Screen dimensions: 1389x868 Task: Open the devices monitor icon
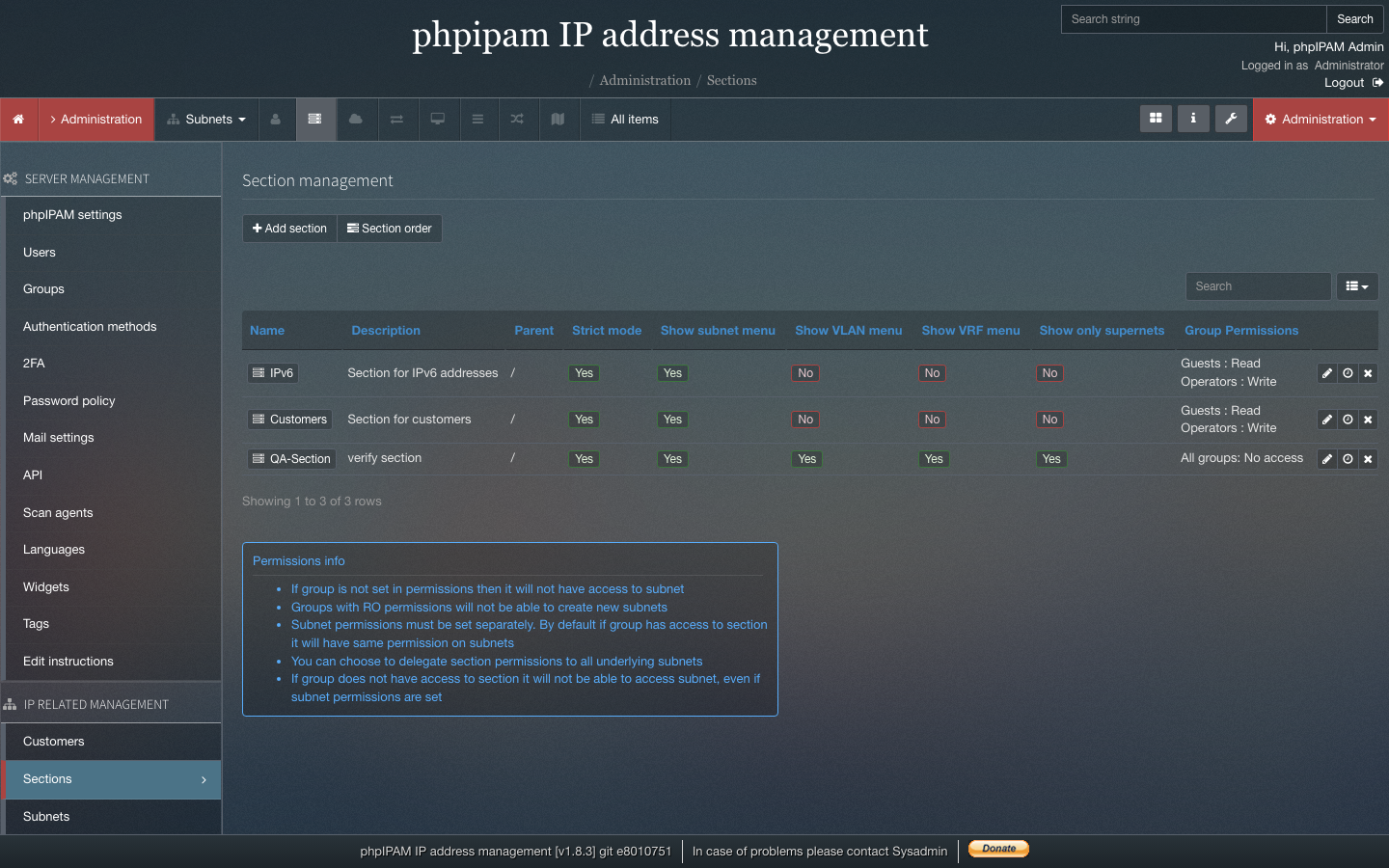438,120
